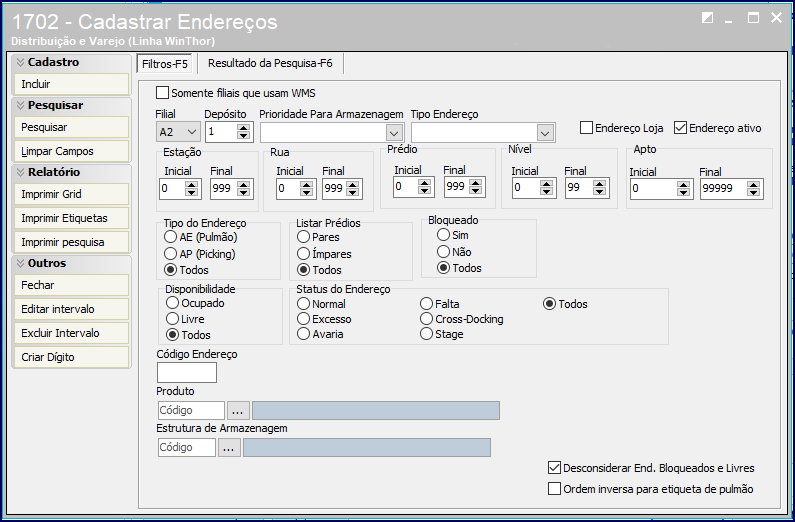The image size is (795, 522).
Task: Click the window restore-down diagonal icon
Action: pos(707,18)
